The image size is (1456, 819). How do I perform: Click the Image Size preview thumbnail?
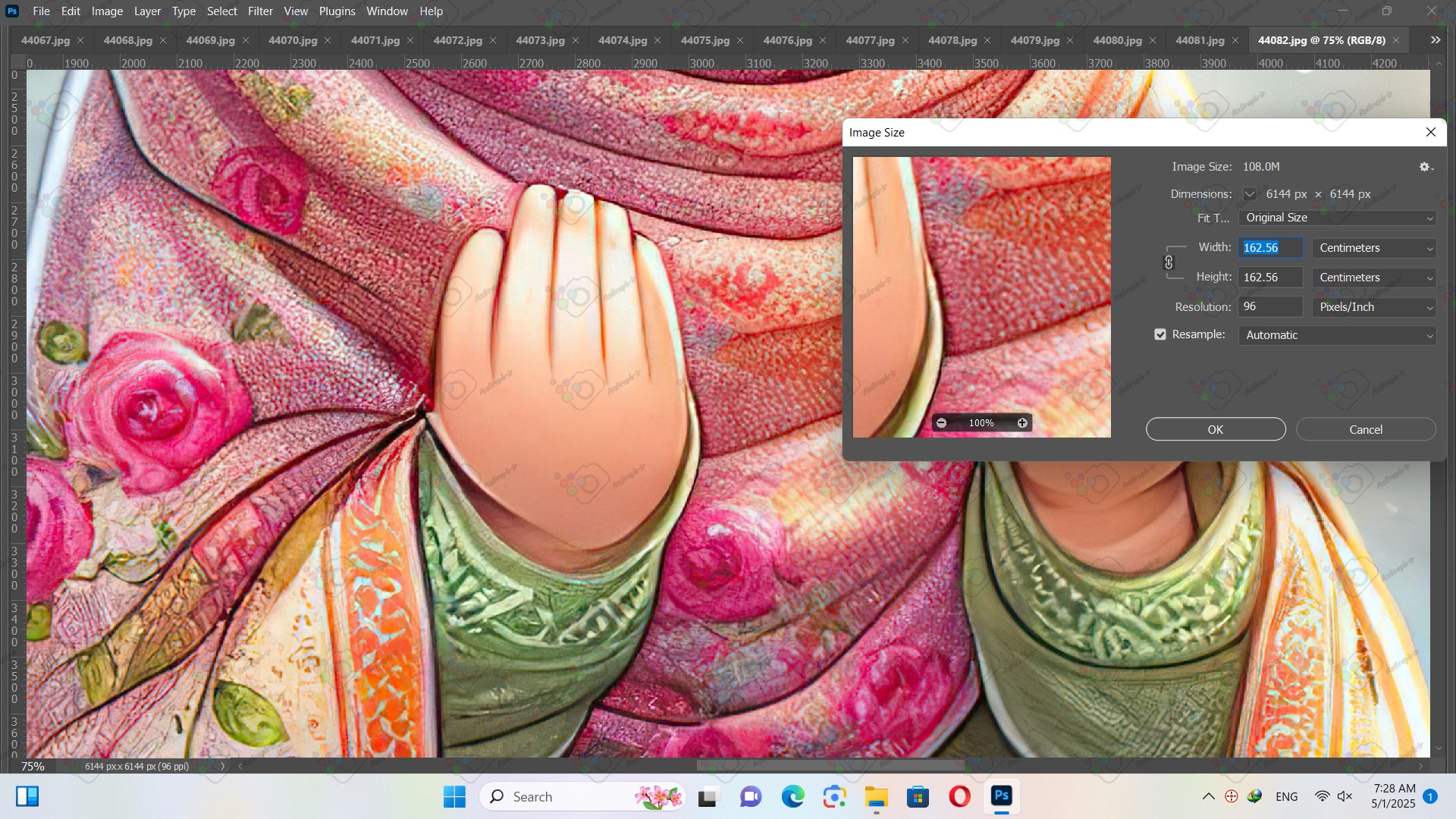[x=982, y=297]
